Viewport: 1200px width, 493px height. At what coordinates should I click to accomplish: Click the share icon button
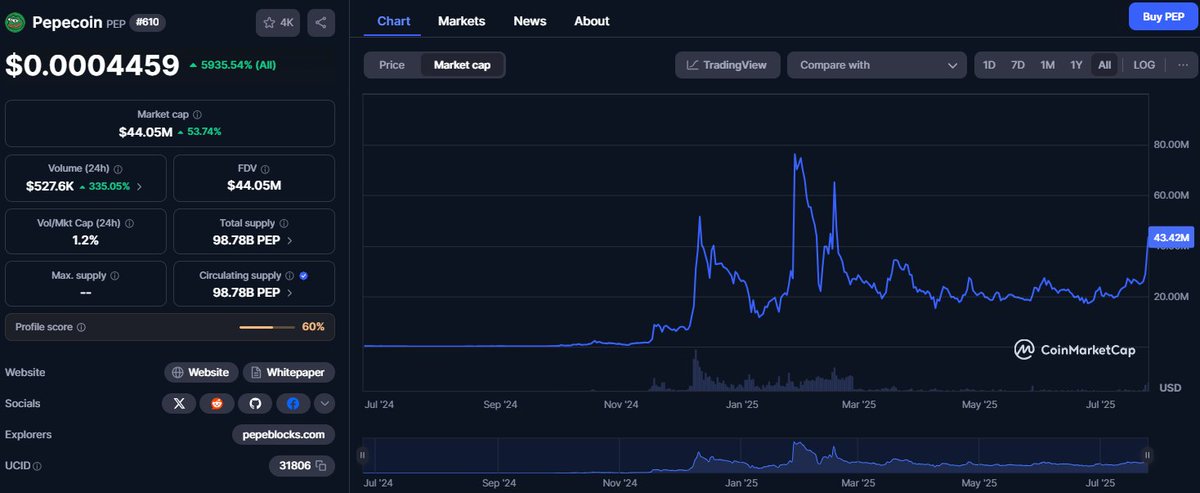[x=320, y=22]
